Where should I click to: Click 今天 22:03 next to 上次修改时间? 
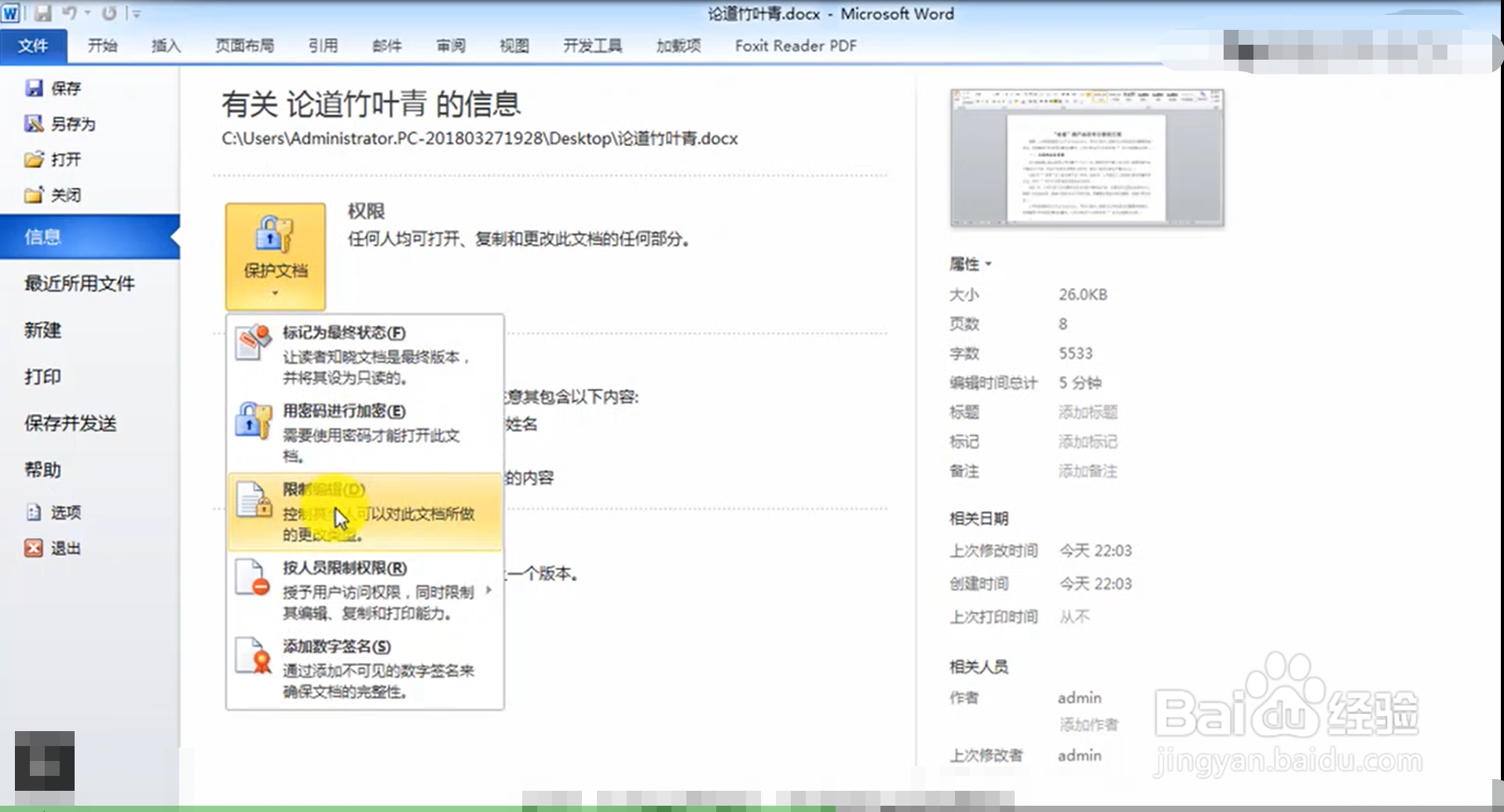point(1096,550)
